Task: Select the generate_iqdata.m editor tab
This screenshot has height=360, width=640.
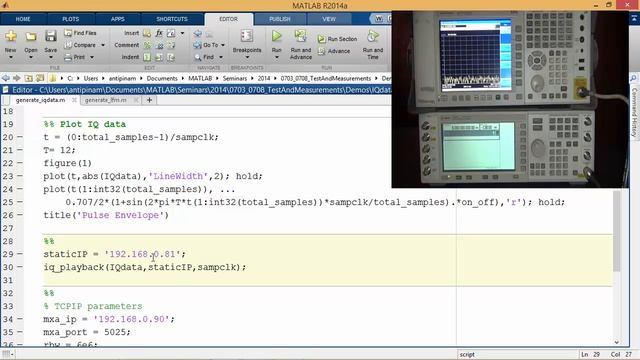Action: 40,100
